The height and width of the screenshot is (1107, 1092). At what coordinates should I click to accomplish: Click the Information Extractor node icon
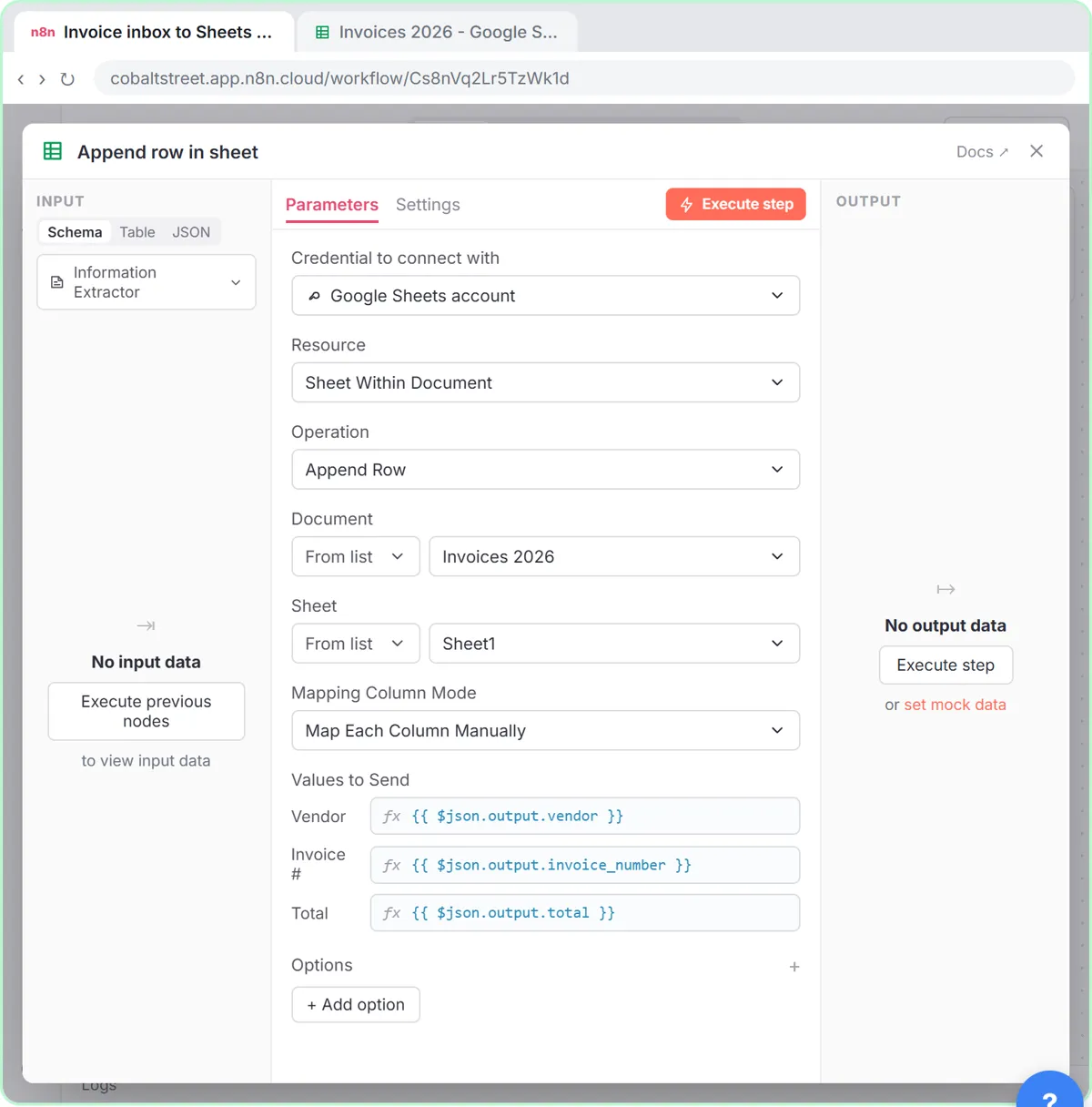point(56,282)
